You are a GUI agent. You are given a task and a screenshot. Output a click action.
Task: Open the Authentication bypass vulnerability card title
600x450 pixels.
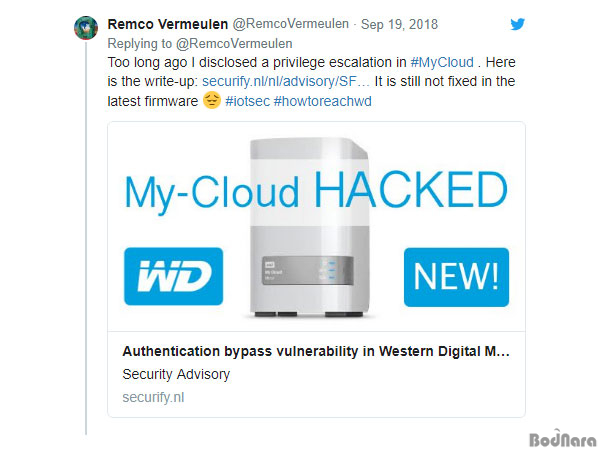coord(316,351)
